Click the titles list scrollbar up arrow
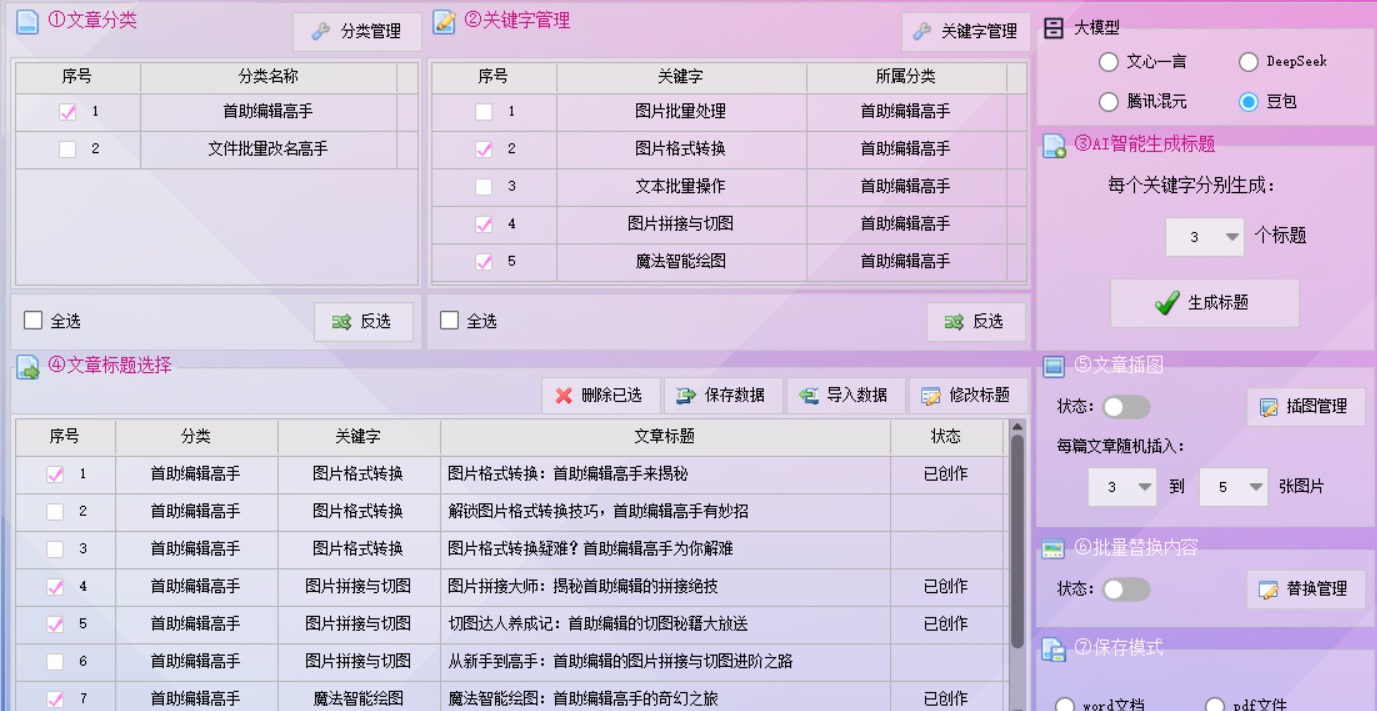 pos(1018,428)
